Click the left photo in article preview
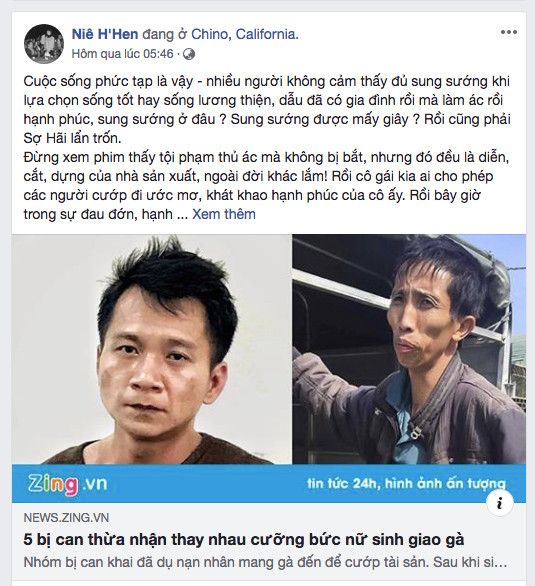The width and height of the screenshot is (535, 586). (x=152, y=349)
